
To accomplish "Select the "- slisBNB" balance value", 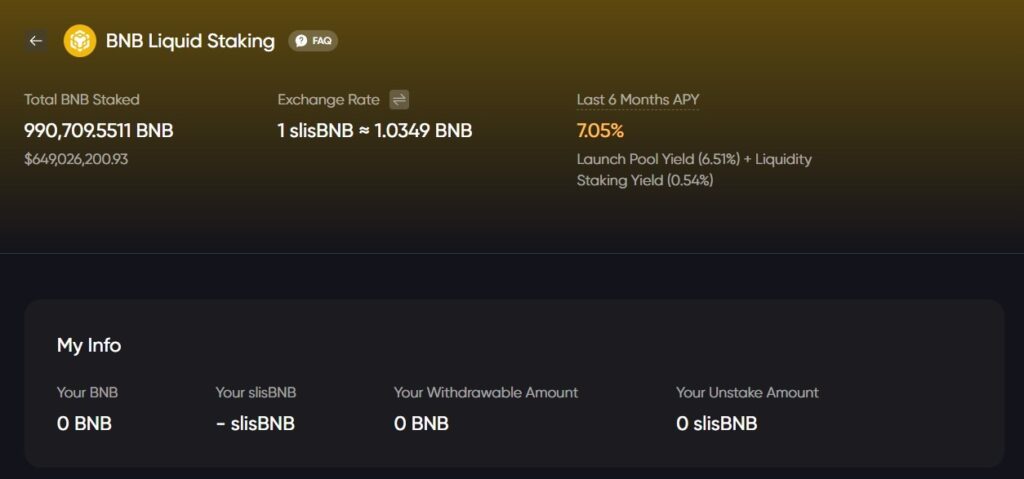I will (255, 423).
